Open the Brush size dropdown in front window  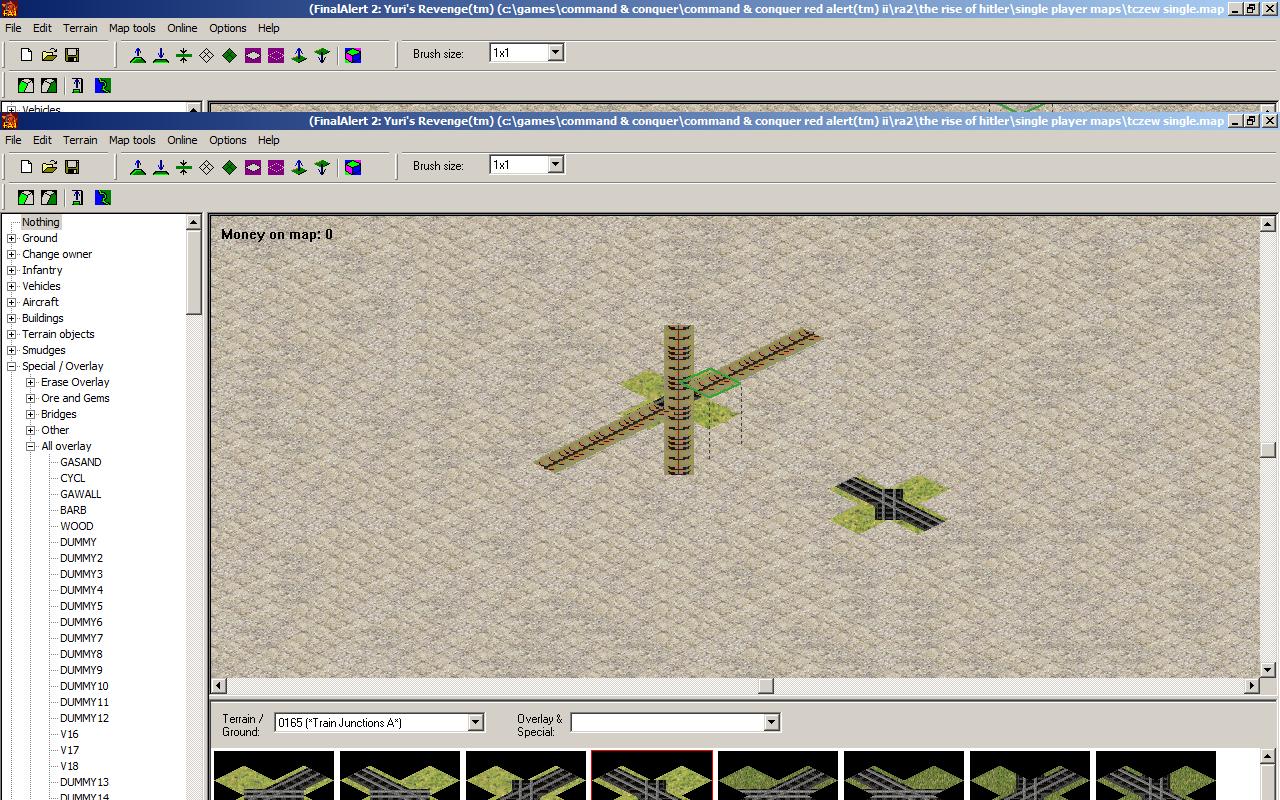click(x=557, y=165)
